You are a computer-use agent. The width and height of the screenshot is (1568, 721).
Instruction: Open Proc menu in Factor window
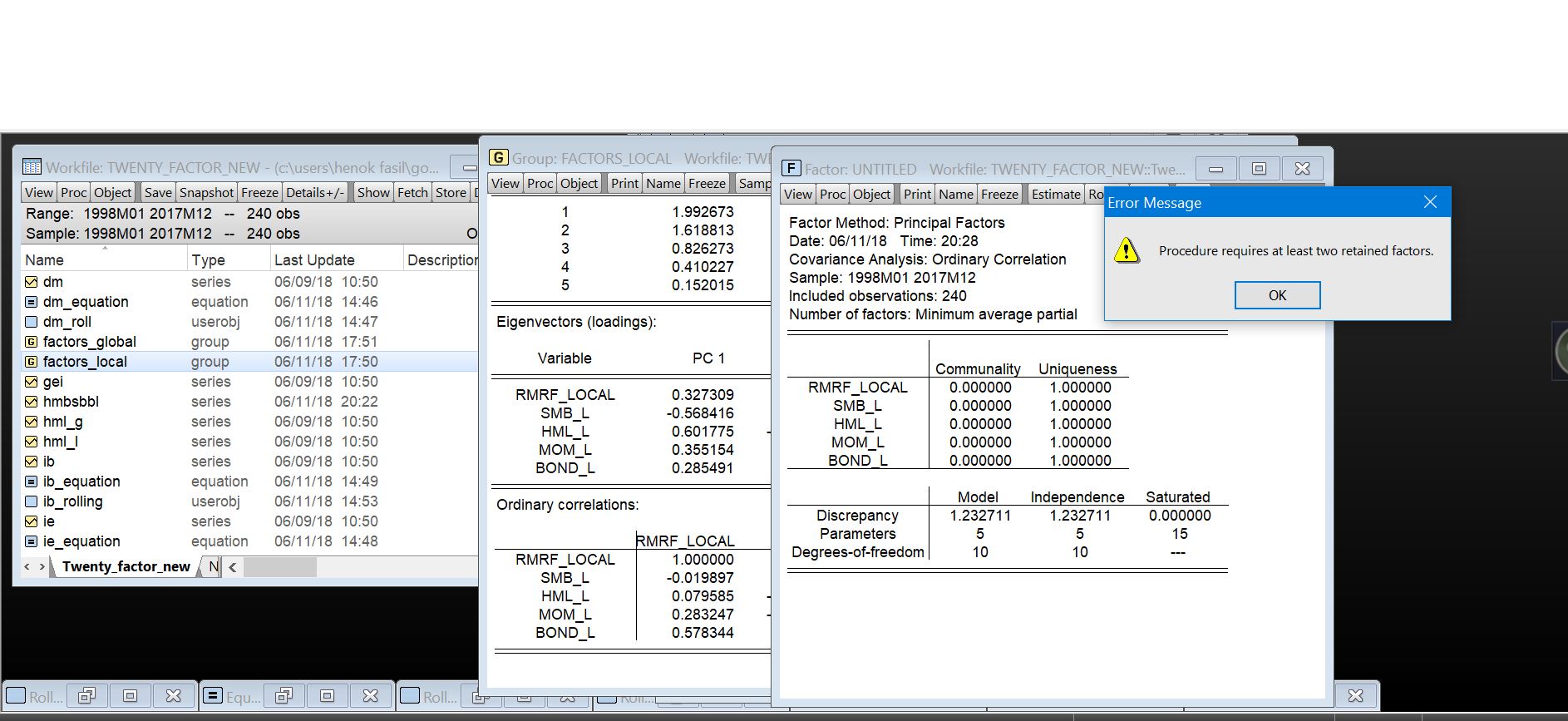(832, 194)
